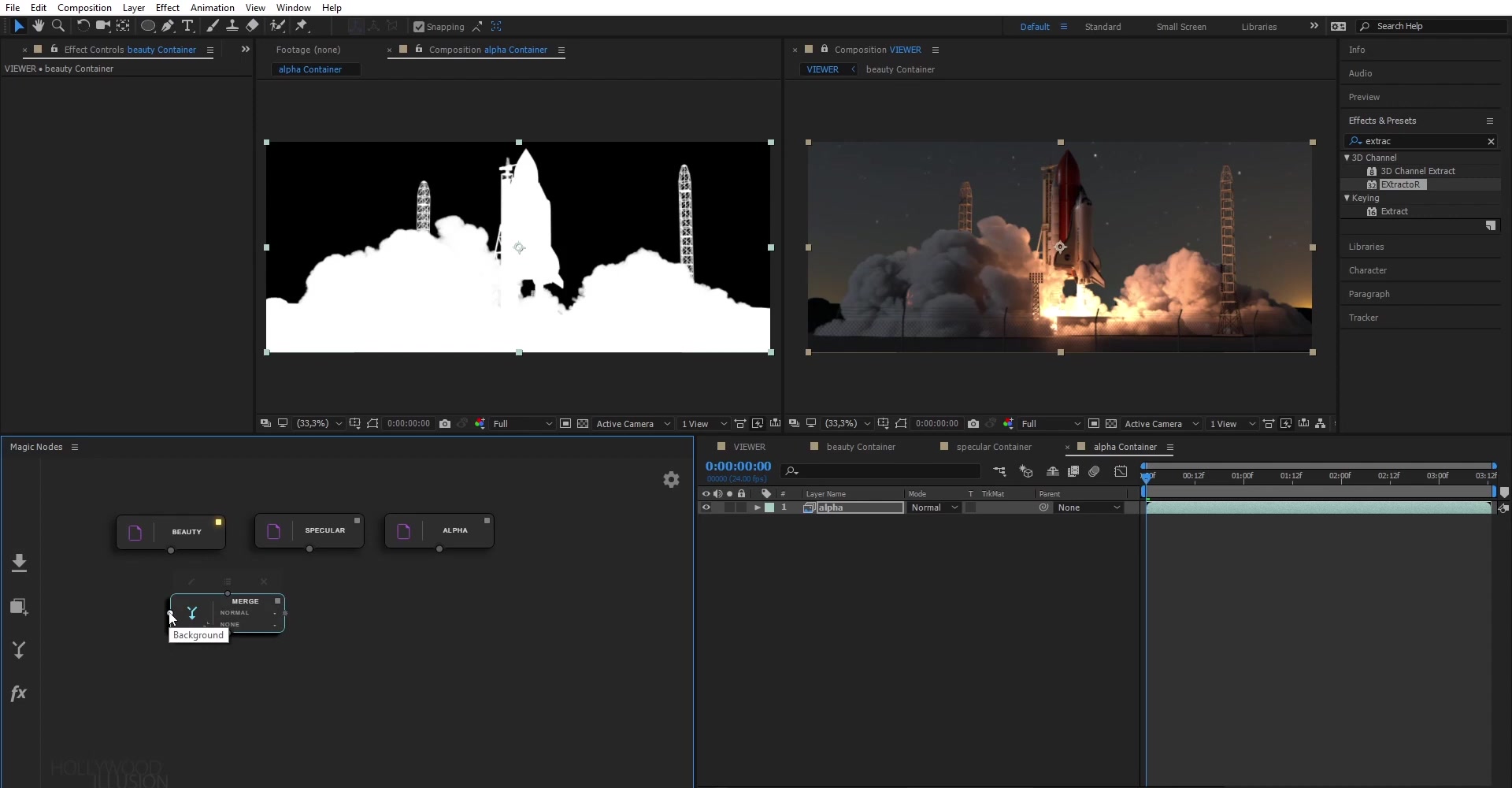The width and height of the screenshot is (1512, 788).
Task: Select the Type text tool
Action: click(187, 26)
